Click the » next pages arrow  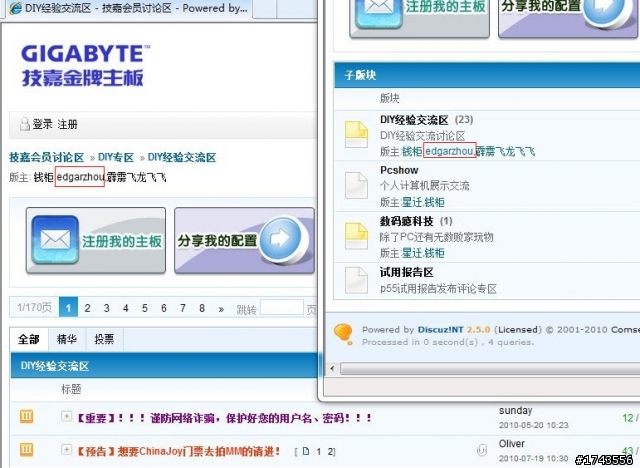221,309
